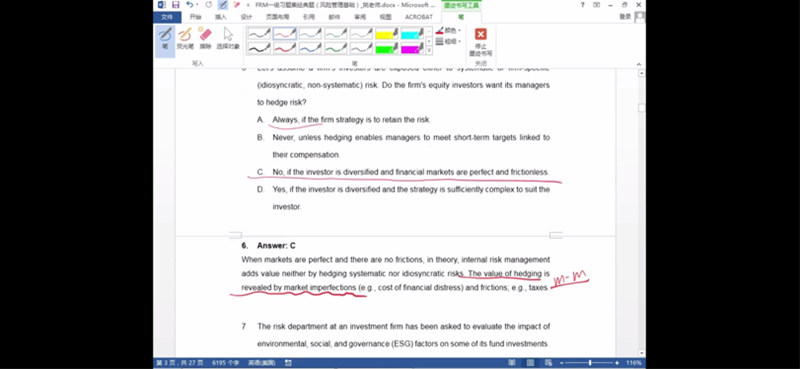Choose the 选择对象 select objects cursor
The height and width of the screenshot is (369, 800).
(228, 39)
